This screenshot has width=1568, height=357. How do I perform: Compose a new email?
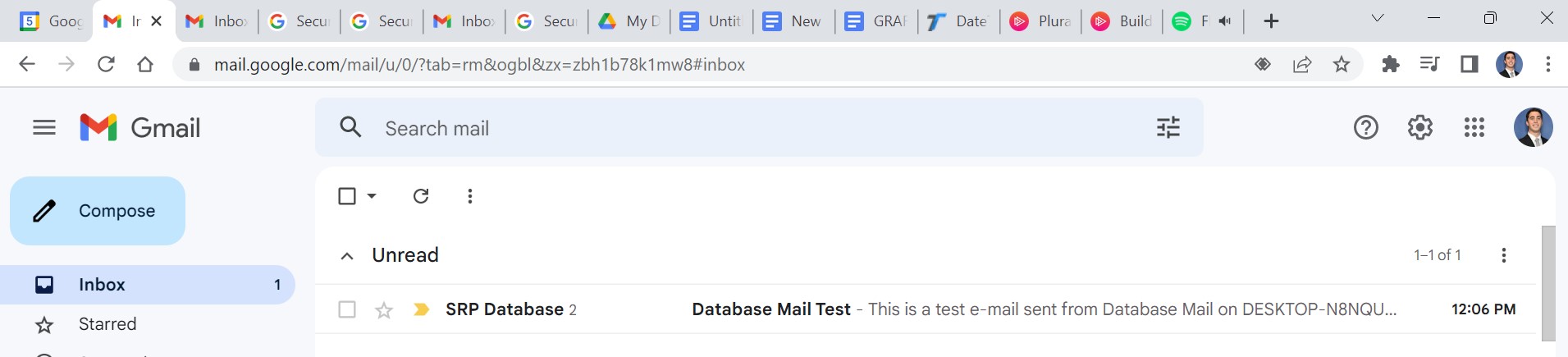pos(98,211)
